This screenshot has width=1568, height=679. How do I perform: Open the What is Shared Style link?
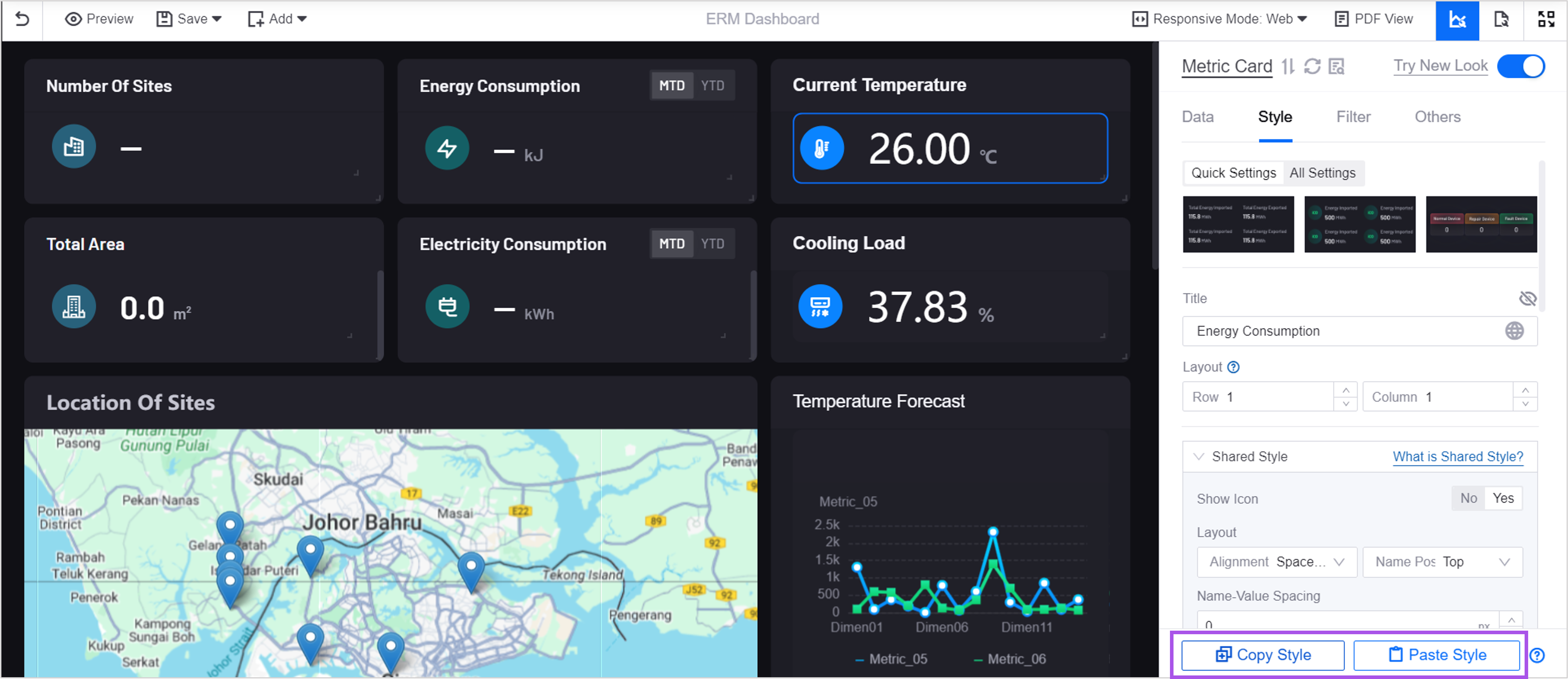coord(1457,456)
